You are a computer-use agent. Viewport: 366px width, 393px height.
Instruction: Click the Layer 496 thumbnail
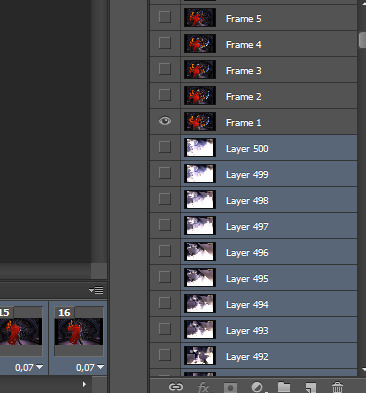tap(200, 252)
